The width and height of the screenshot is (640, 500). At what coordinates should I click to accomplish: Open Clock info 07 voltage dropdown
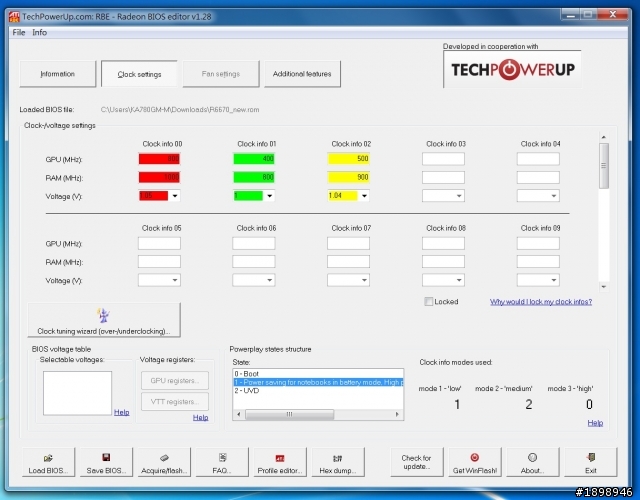364,280
